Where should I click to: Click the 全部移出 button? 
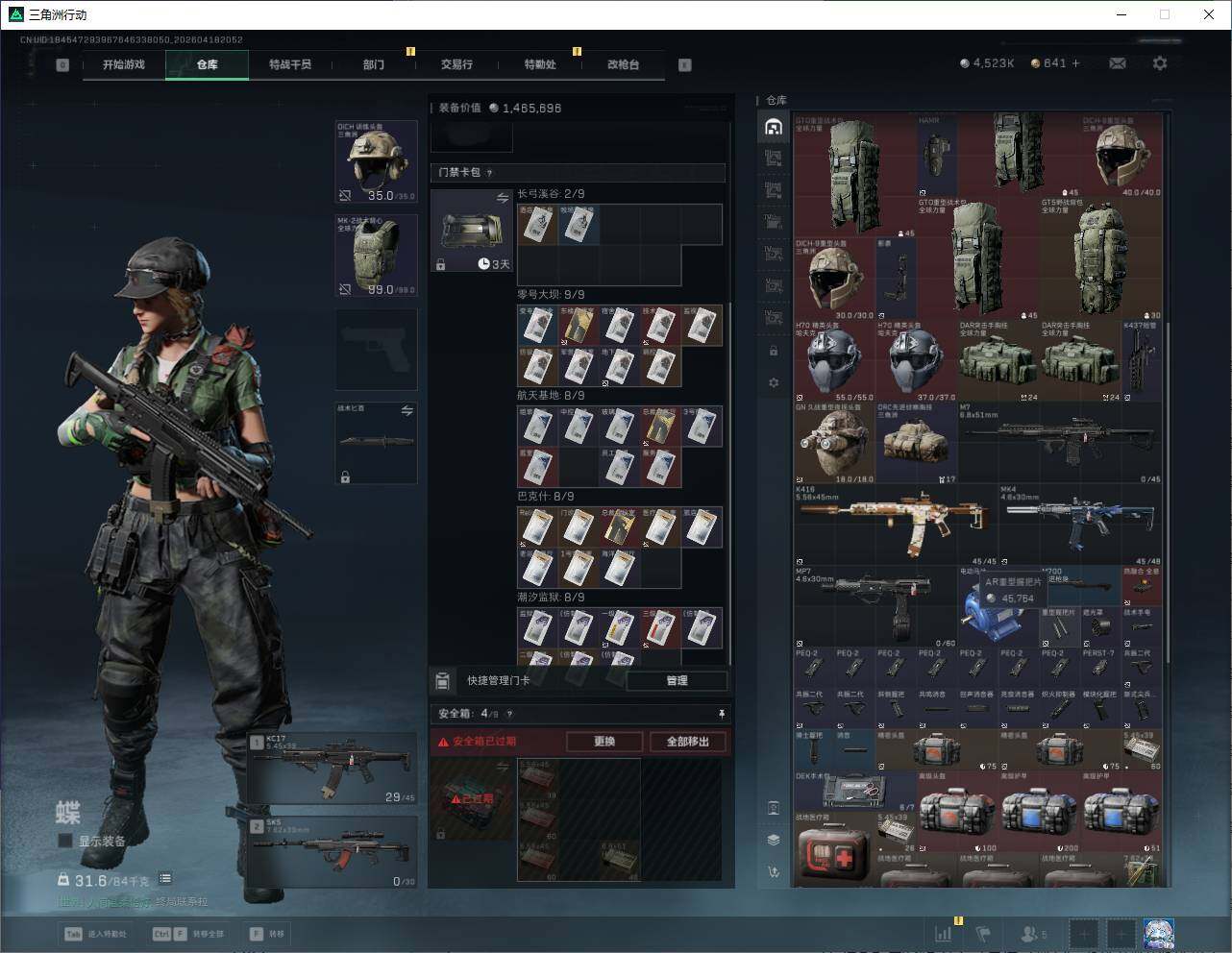pyautogui.click(x=688, y=742)
